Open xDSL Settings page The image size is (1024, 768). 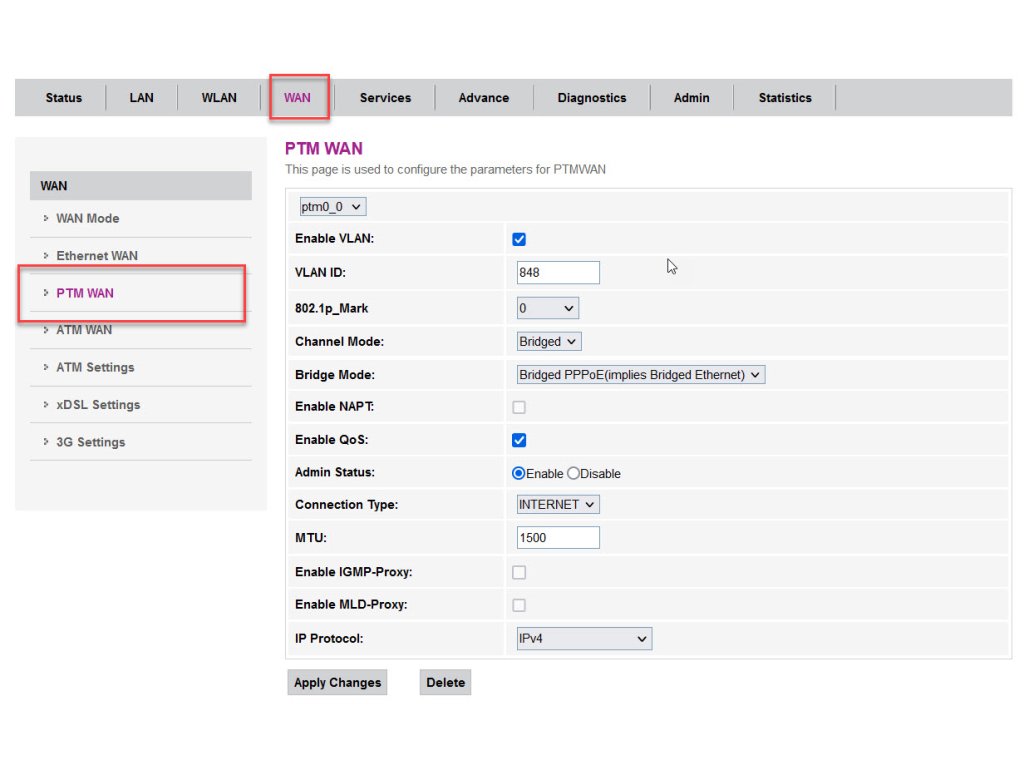[97, 405]
